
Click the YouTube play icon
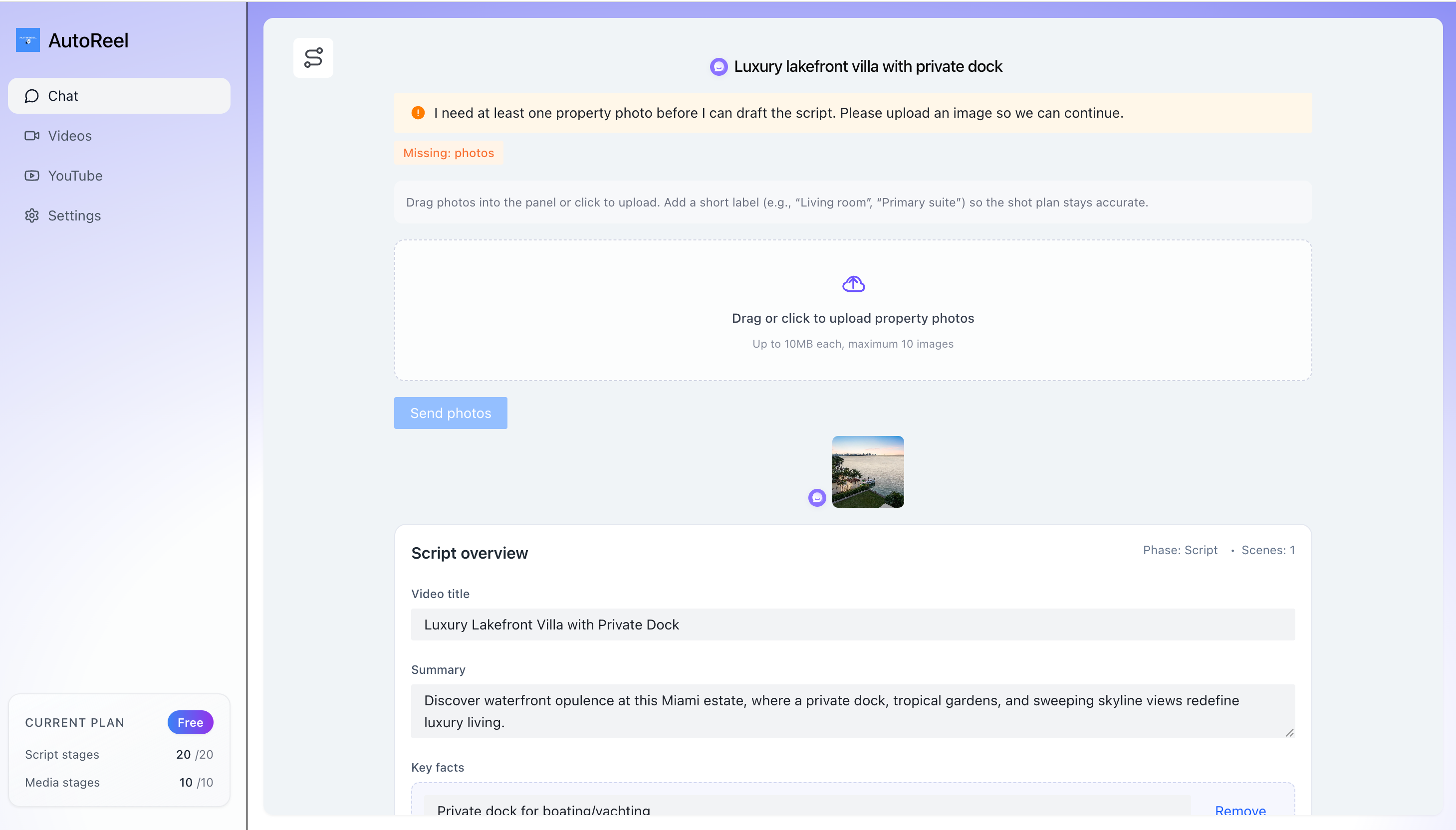click(32, 176)
